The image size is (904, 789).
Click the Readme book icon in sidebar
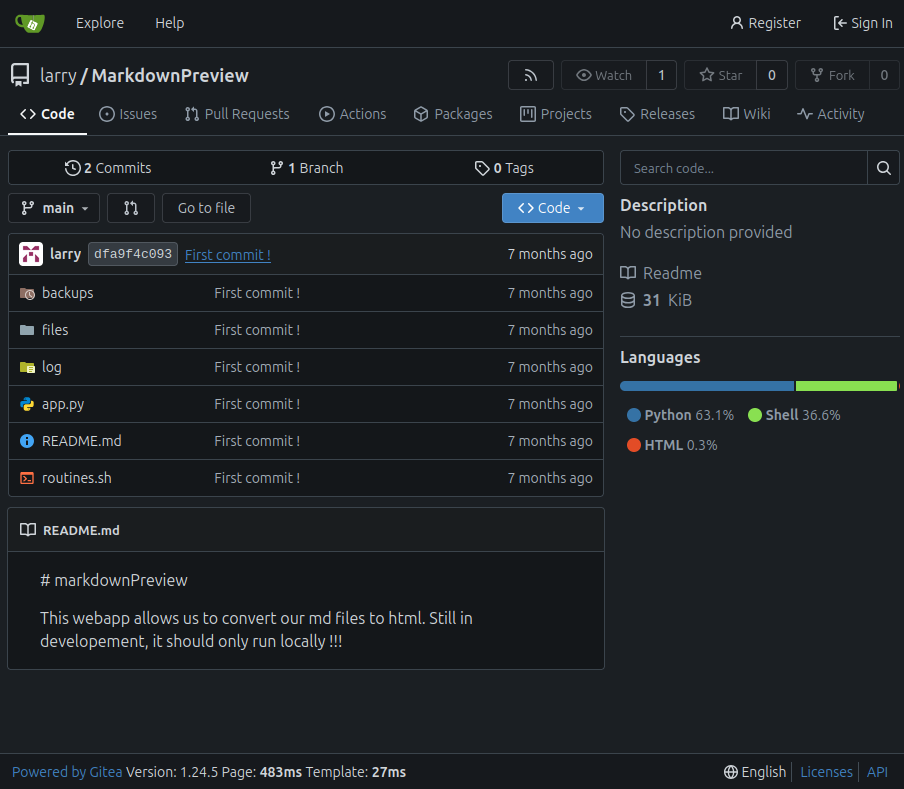coord(628,273)
